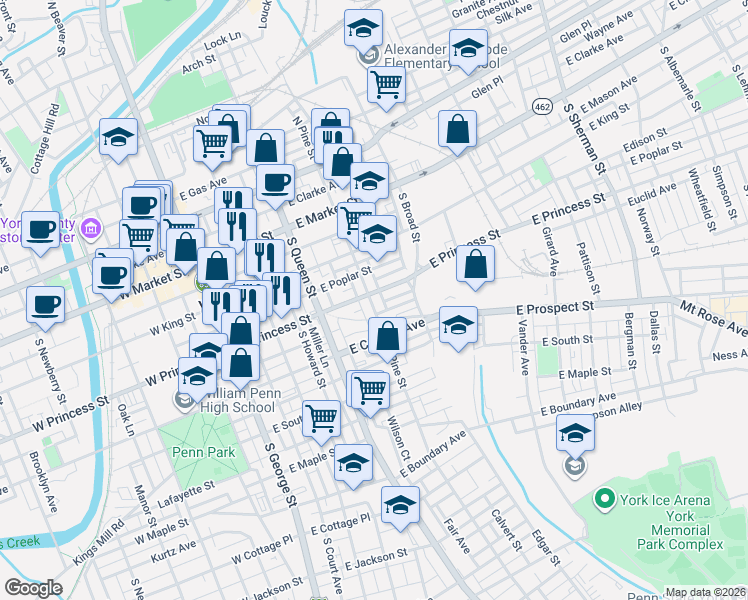This screenshot has height=600, width=748.
Task: Select the shopping cart marker below Alexander Goode Elementary
Action: 386,88
